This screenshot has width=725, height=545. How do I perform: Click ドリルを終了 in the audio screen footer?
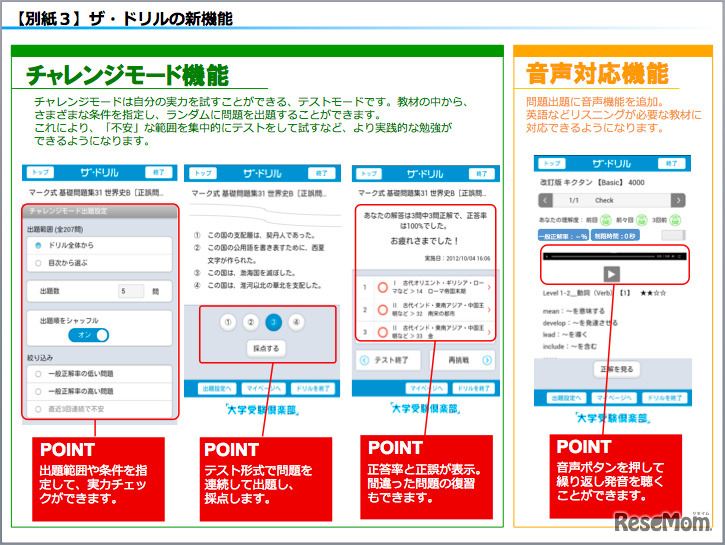tap(664, 398)
